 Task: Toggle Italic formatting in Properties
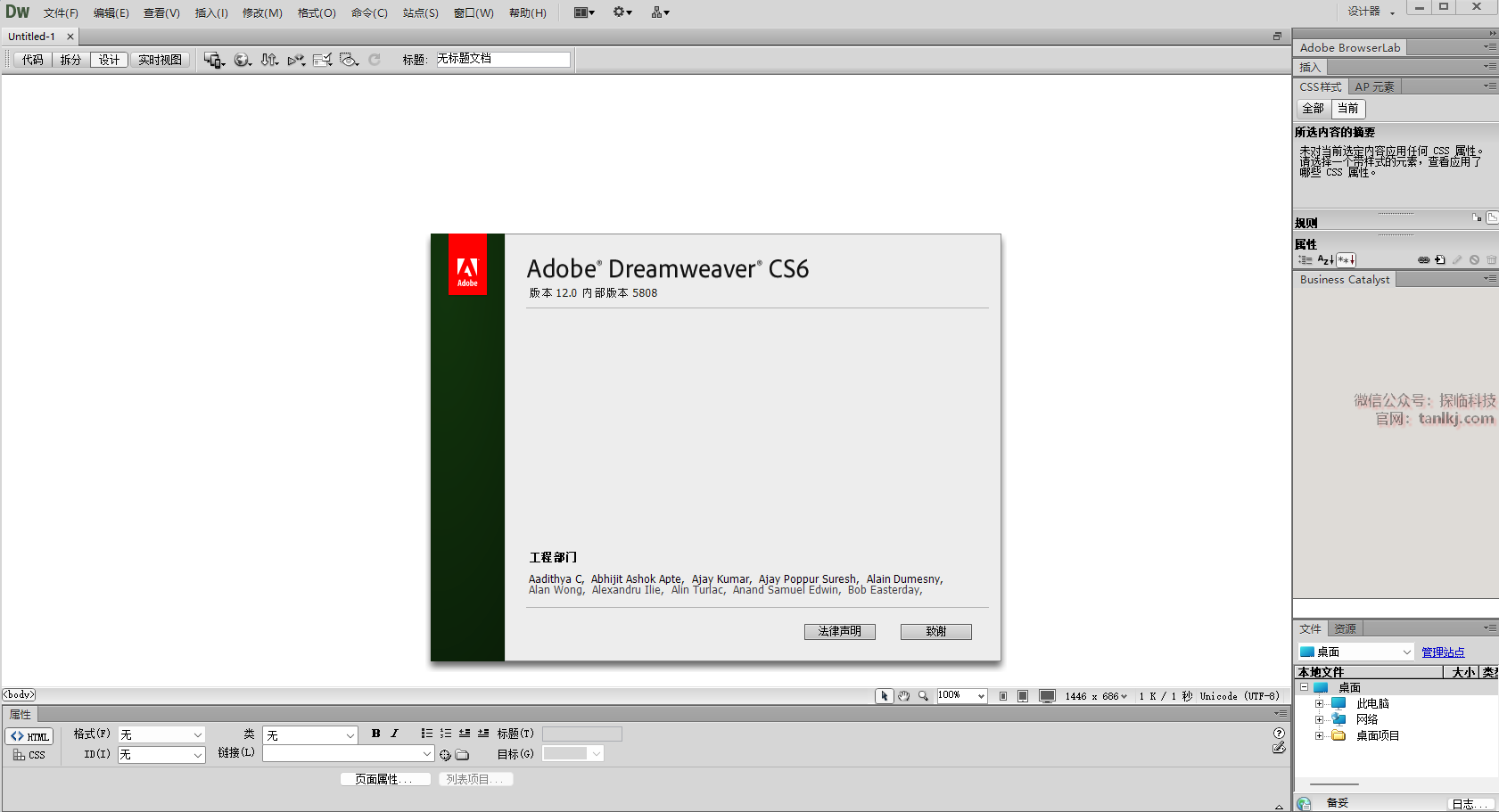click(x=394, y=734)
